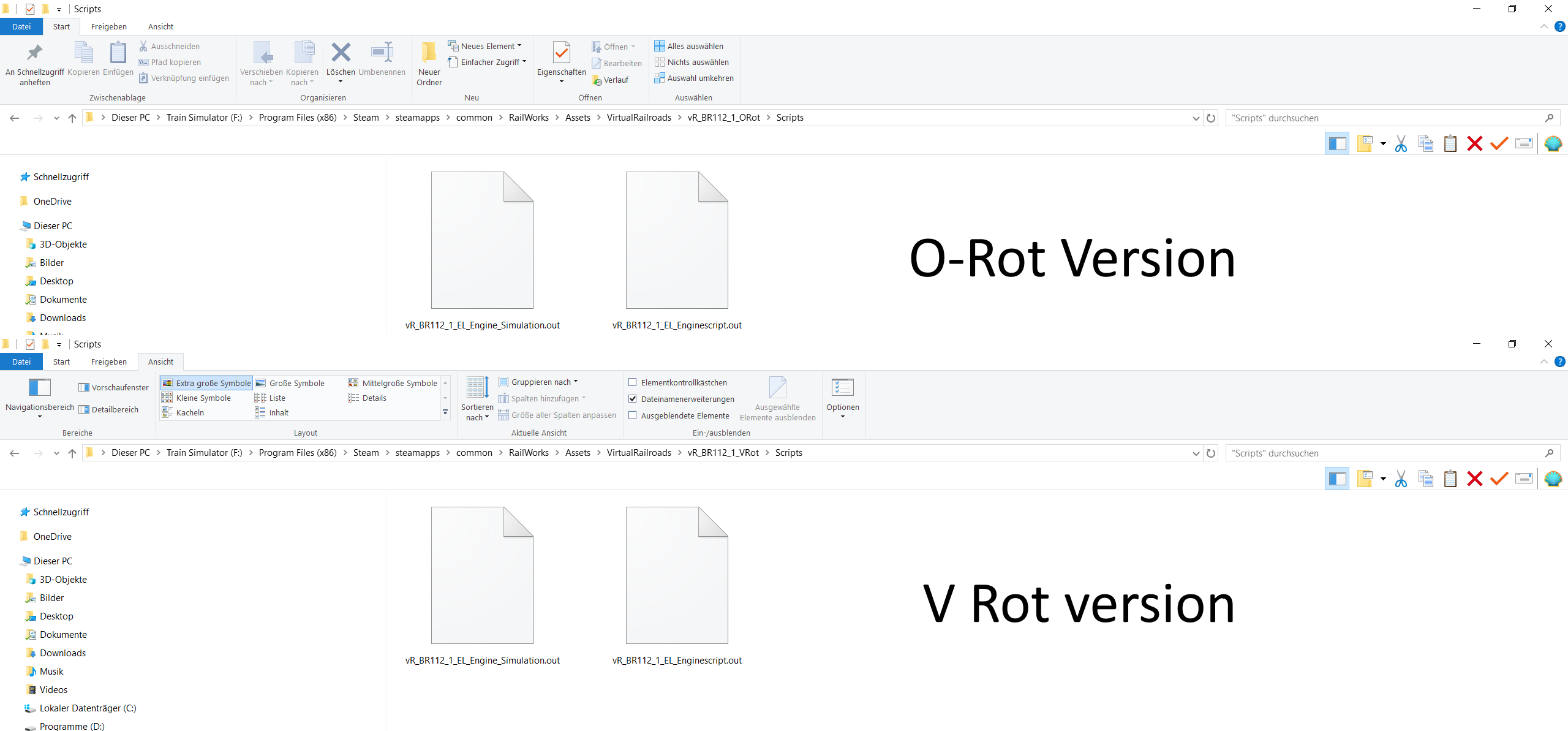Screen dimensions: 1568x731
Task: Open the Start tab in lower window
Action: [x=61, y=362]
